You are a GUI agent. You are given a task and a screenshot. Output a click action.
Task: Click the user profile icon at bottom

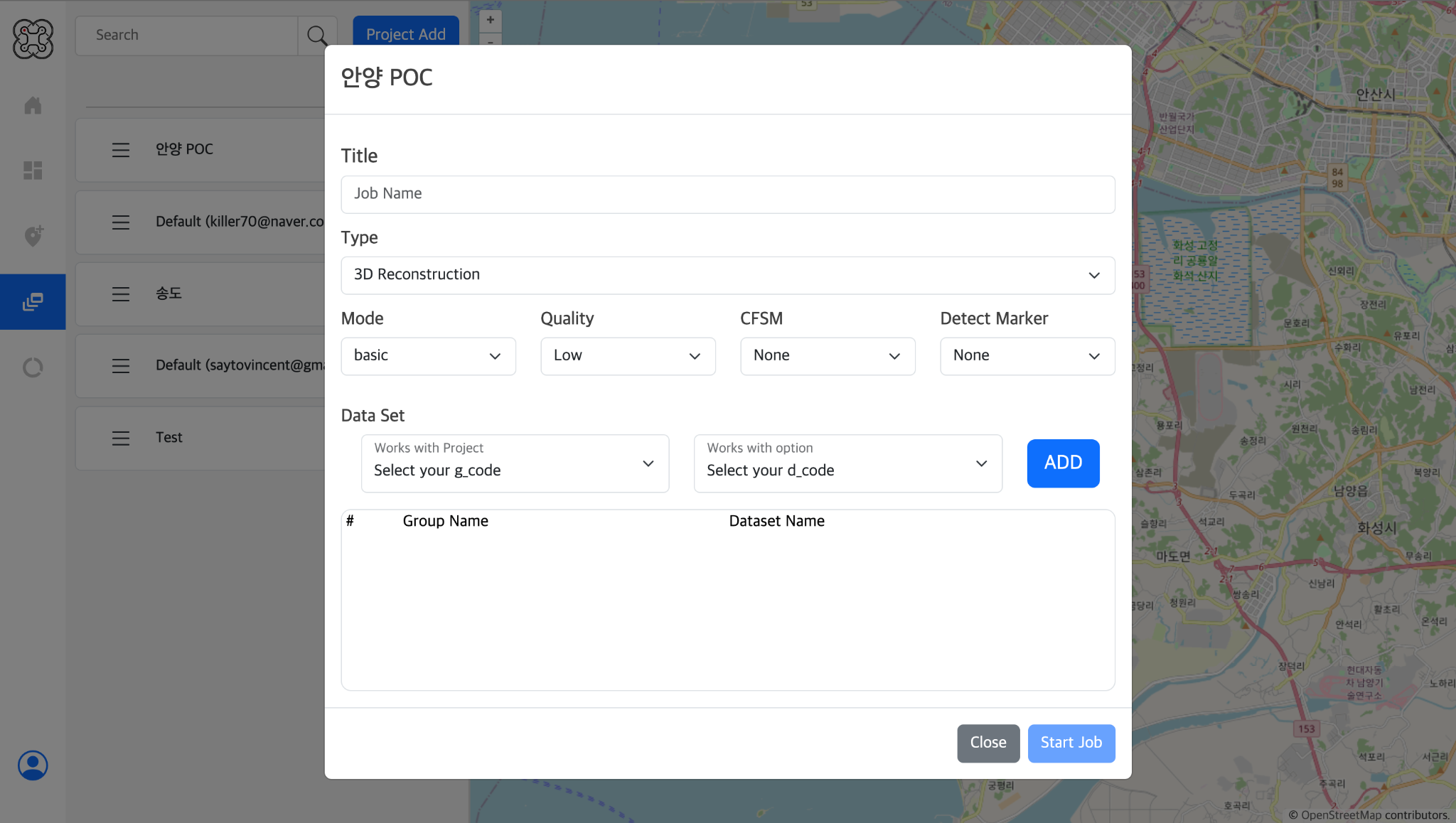tap(32, 765)
